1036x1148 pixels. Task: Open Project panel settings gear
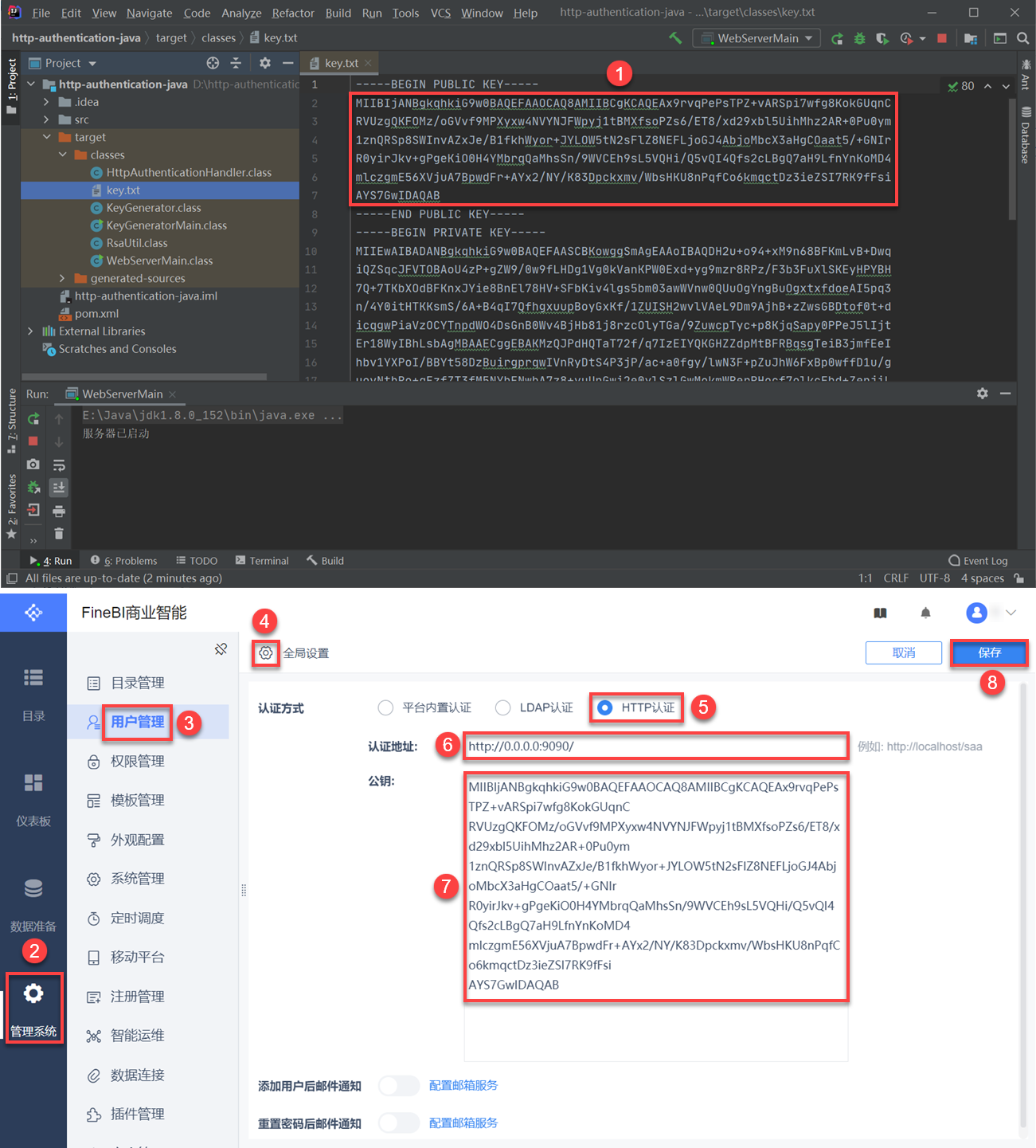point(265,63)
